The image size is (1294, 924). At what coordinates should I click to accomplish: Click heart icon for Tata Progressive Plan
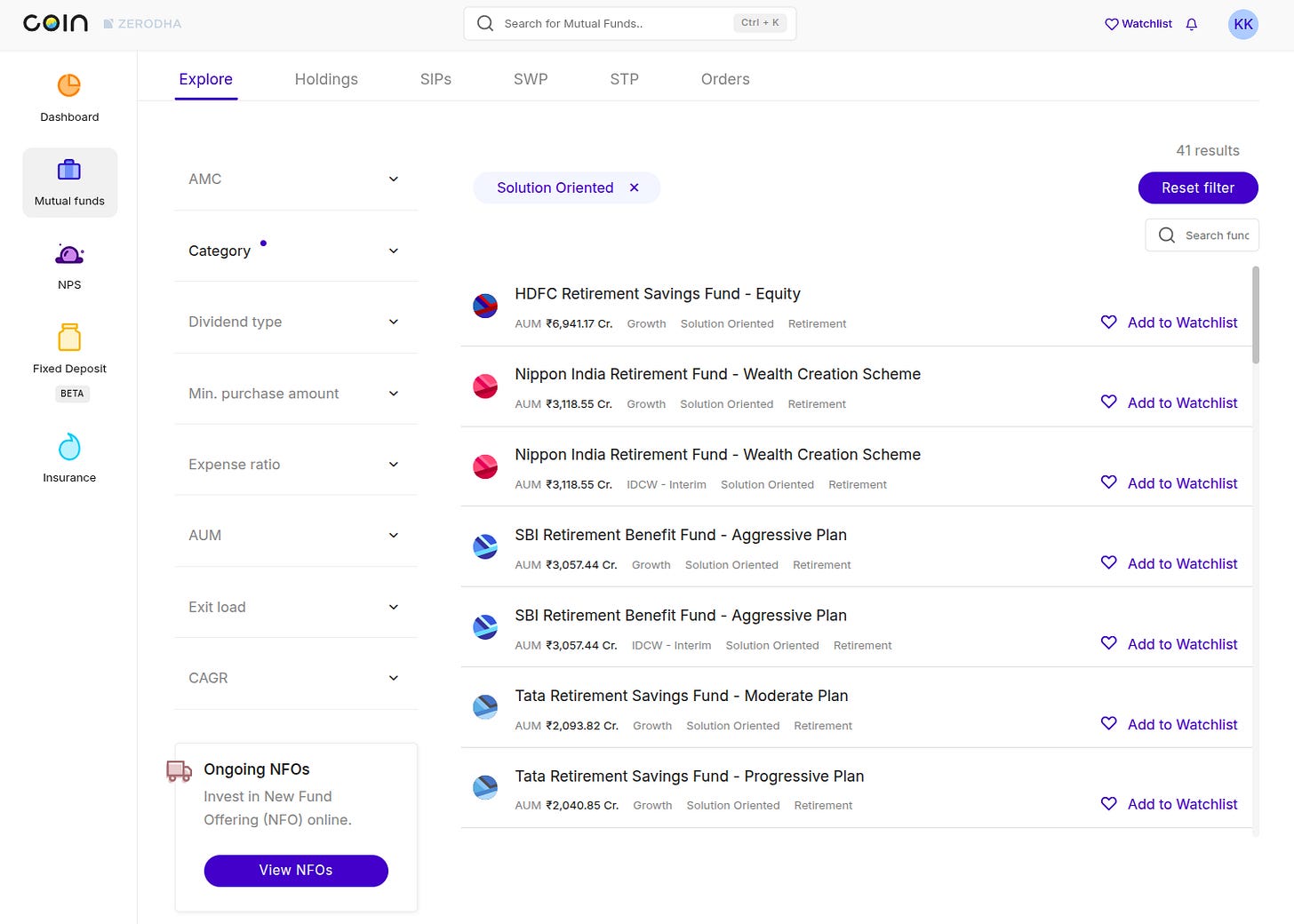(1108, 803)
